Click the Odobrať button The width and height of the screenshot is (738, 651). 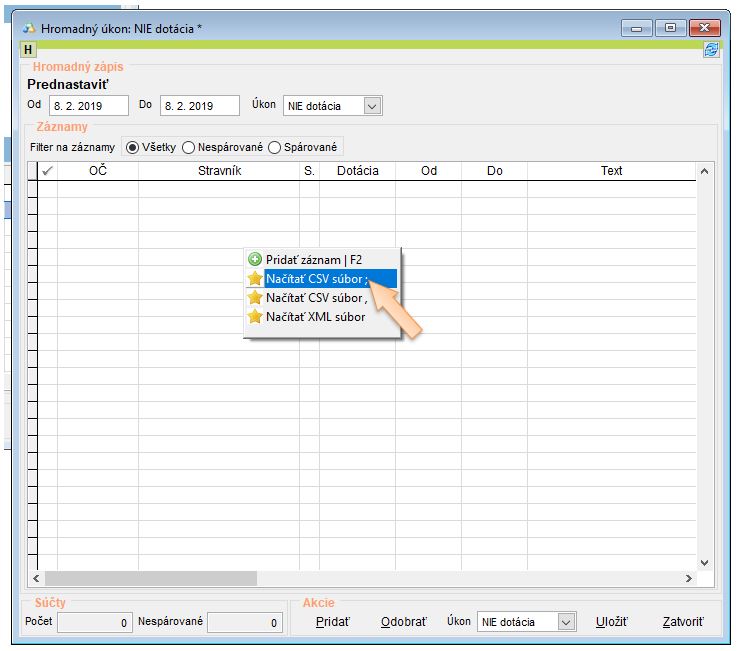click(403, 622)
